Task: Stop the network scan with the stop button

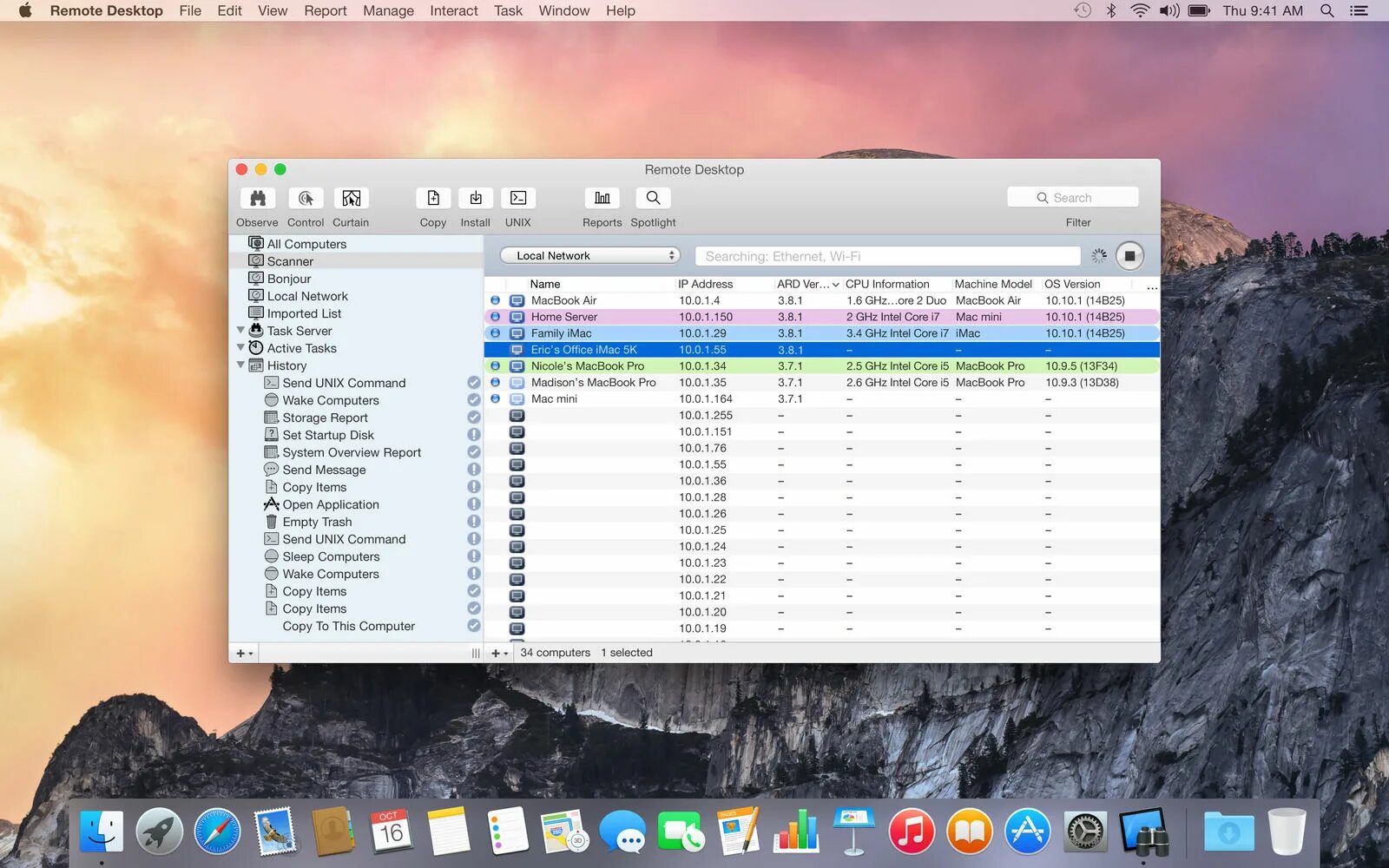Action: (1129, 256)
